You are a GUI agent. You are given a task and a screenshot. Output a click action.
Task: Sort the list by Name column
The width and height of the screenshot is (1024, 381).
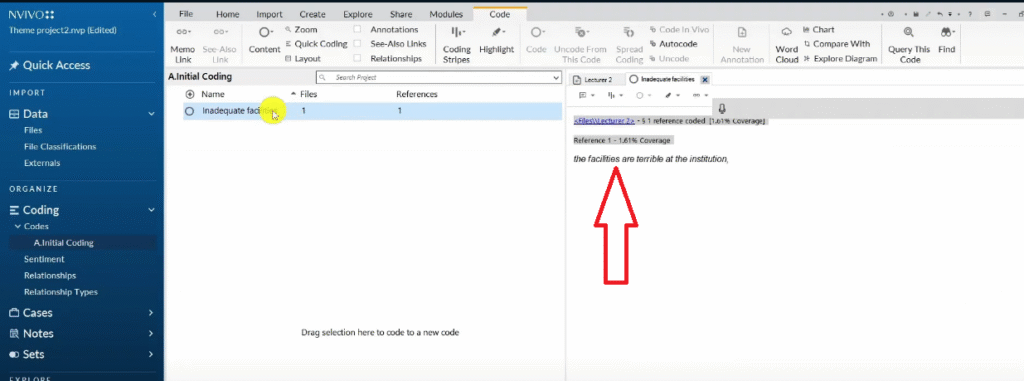pos(213,94)
